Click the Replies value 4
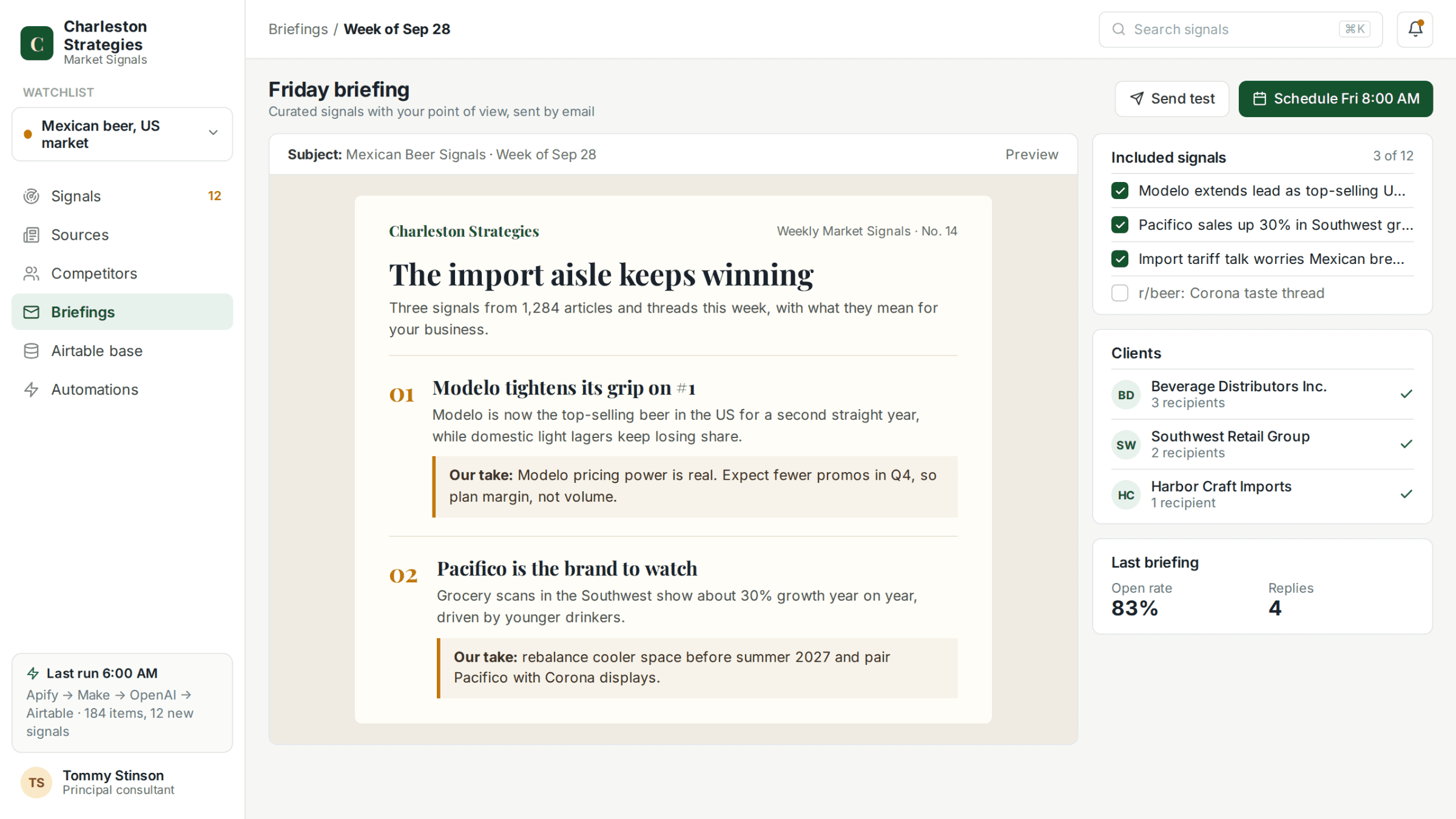 coord(1275,608)
